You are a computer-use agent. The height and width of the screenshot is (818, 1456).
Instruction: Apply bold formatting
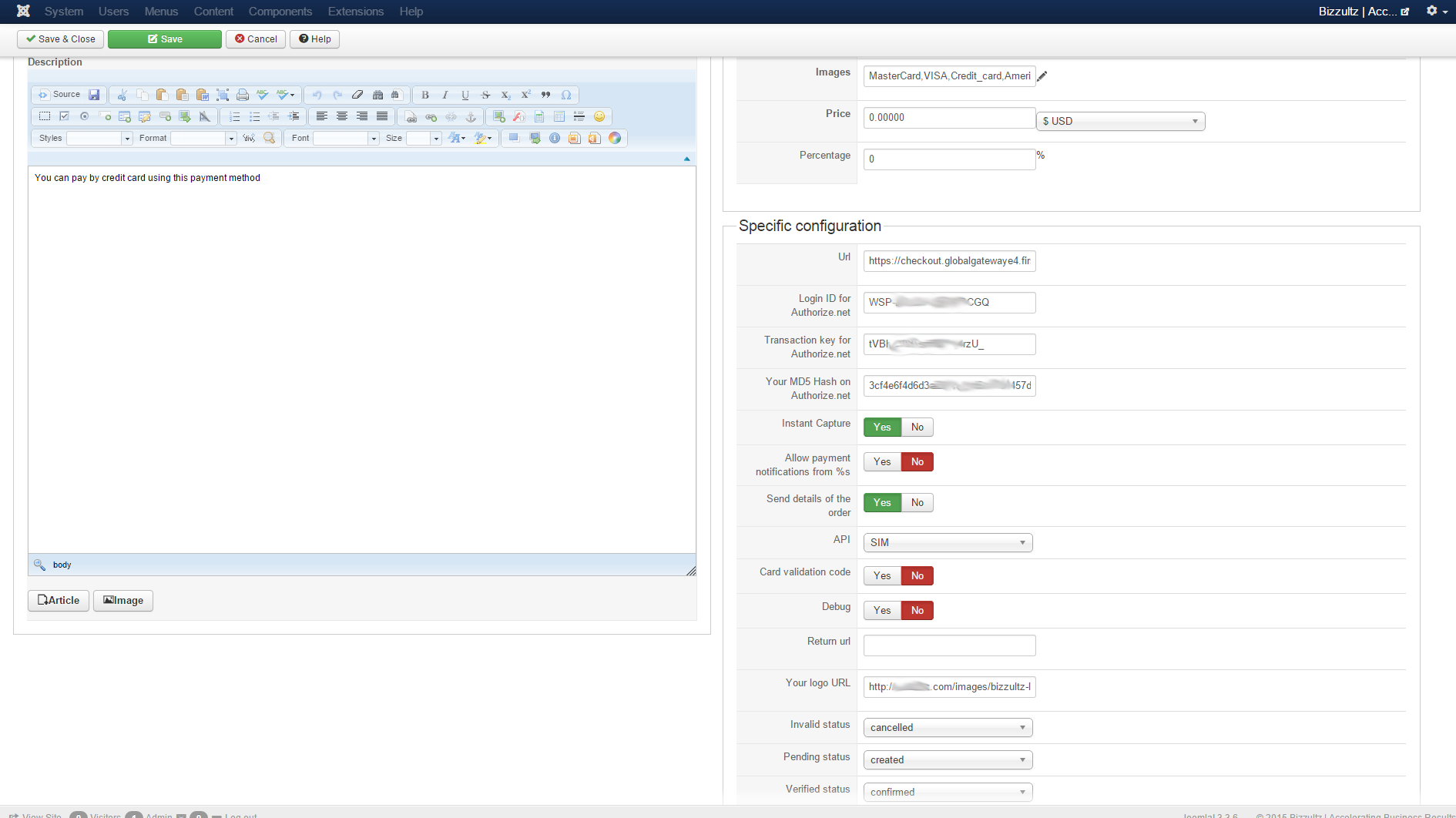pyautogui.click(x=425, y=95)
